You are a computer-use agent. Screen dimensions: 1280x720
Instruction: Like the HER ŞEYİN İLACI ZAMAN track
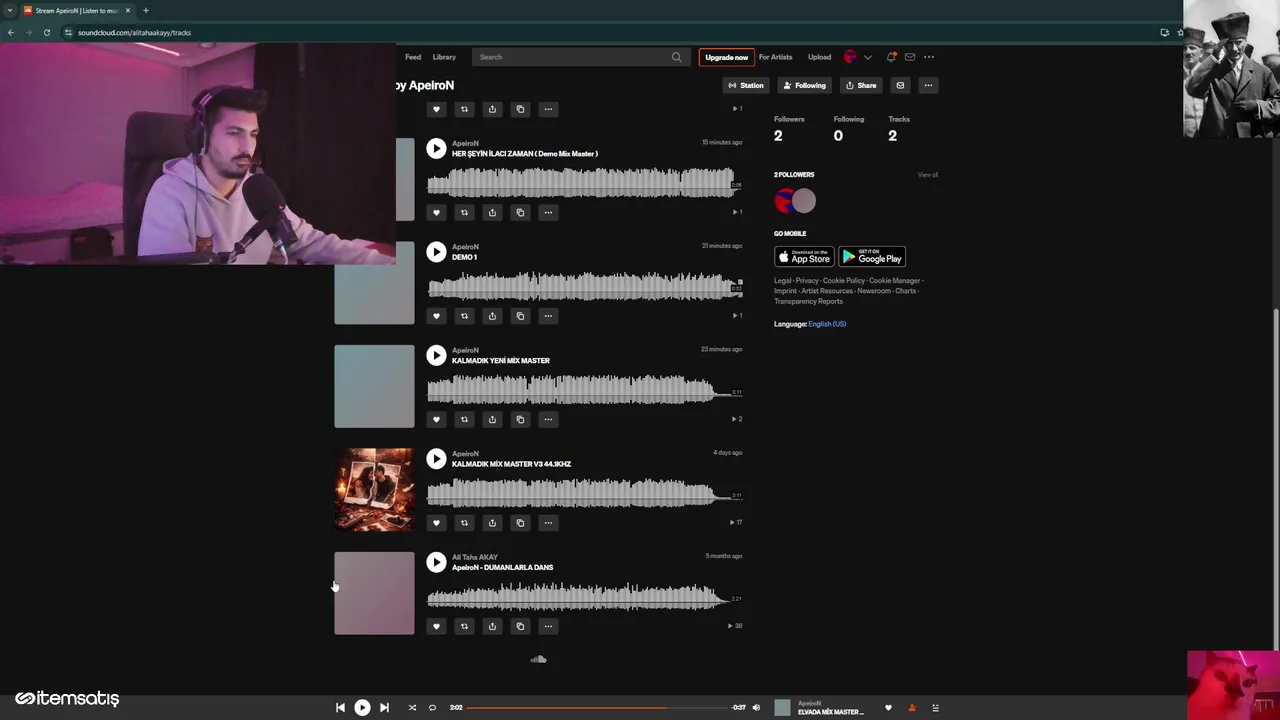[436, 212]
